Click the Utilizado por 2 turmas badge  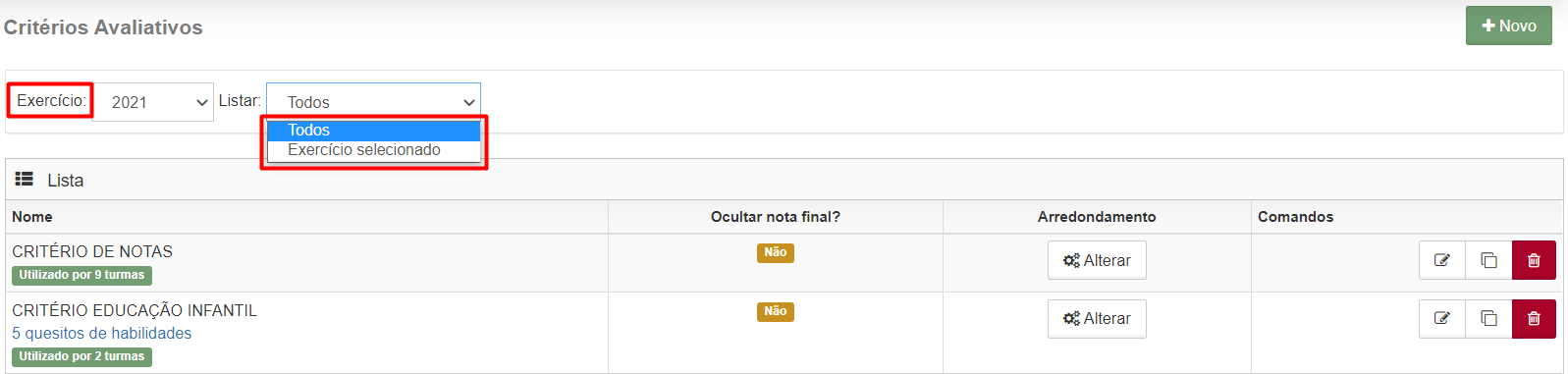click(x=81, y=356)
